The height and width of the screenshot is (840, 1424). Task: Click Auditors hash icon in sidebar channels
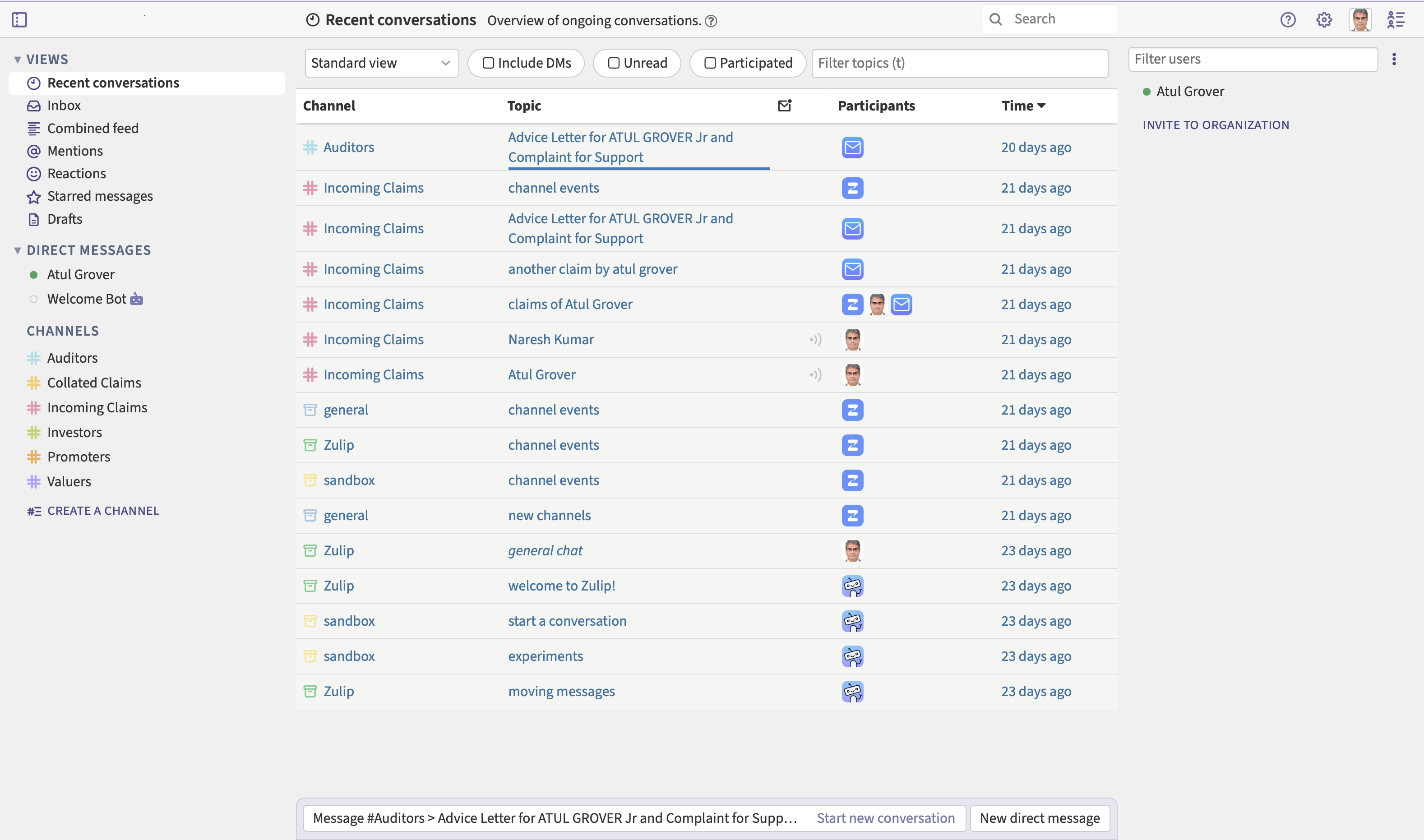click(34, 358)
